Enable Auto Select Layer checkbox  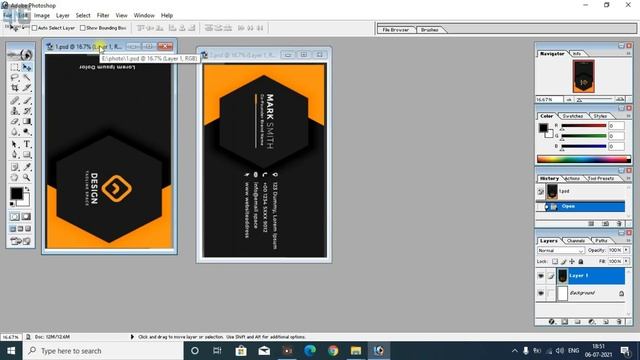pos(35,28)
